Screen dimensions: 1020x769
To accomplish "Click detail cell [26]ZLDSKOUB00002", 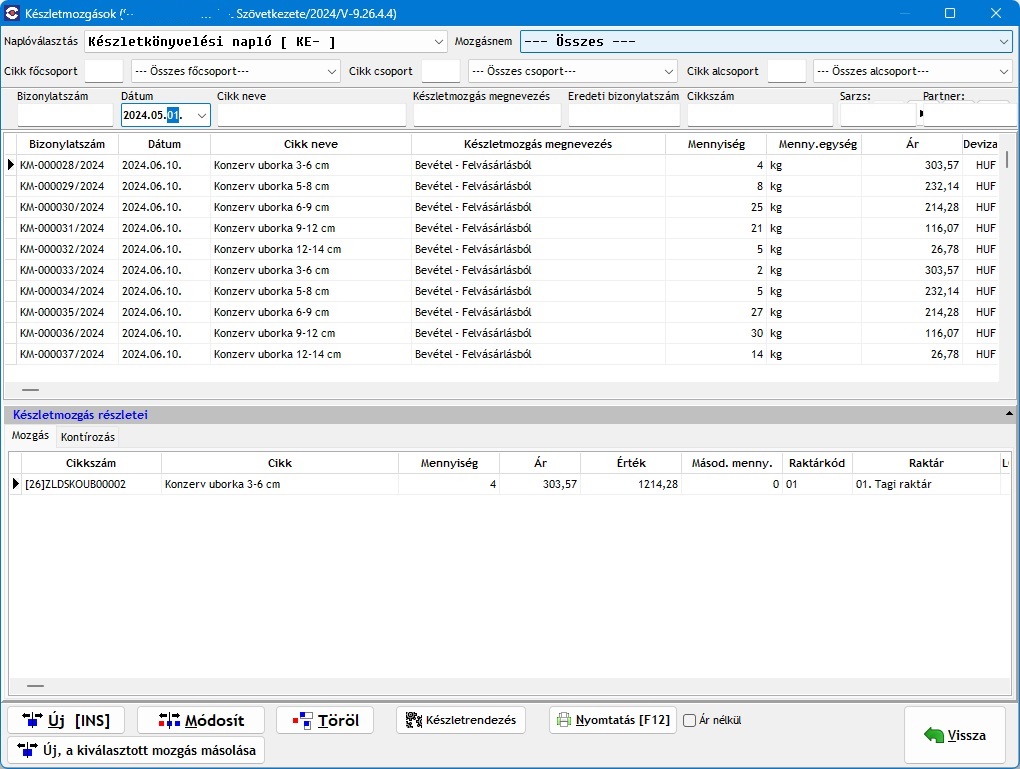I will (91, 484).
